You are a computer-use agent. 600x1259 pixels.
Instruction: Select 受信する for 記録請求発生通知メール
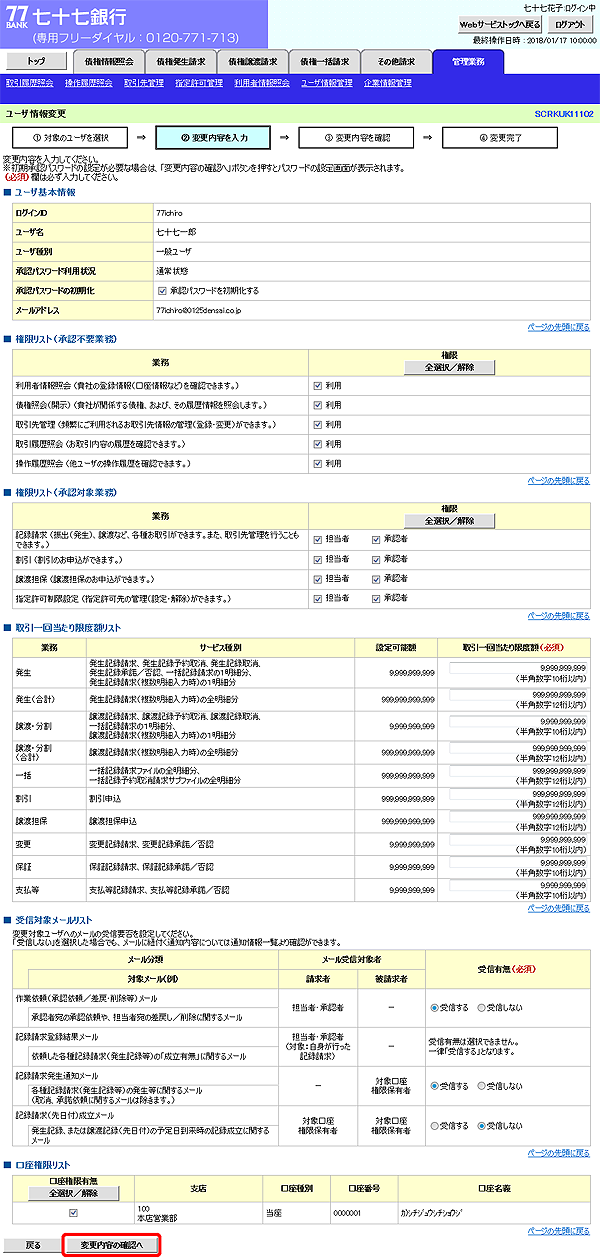tap(435, 1084)
